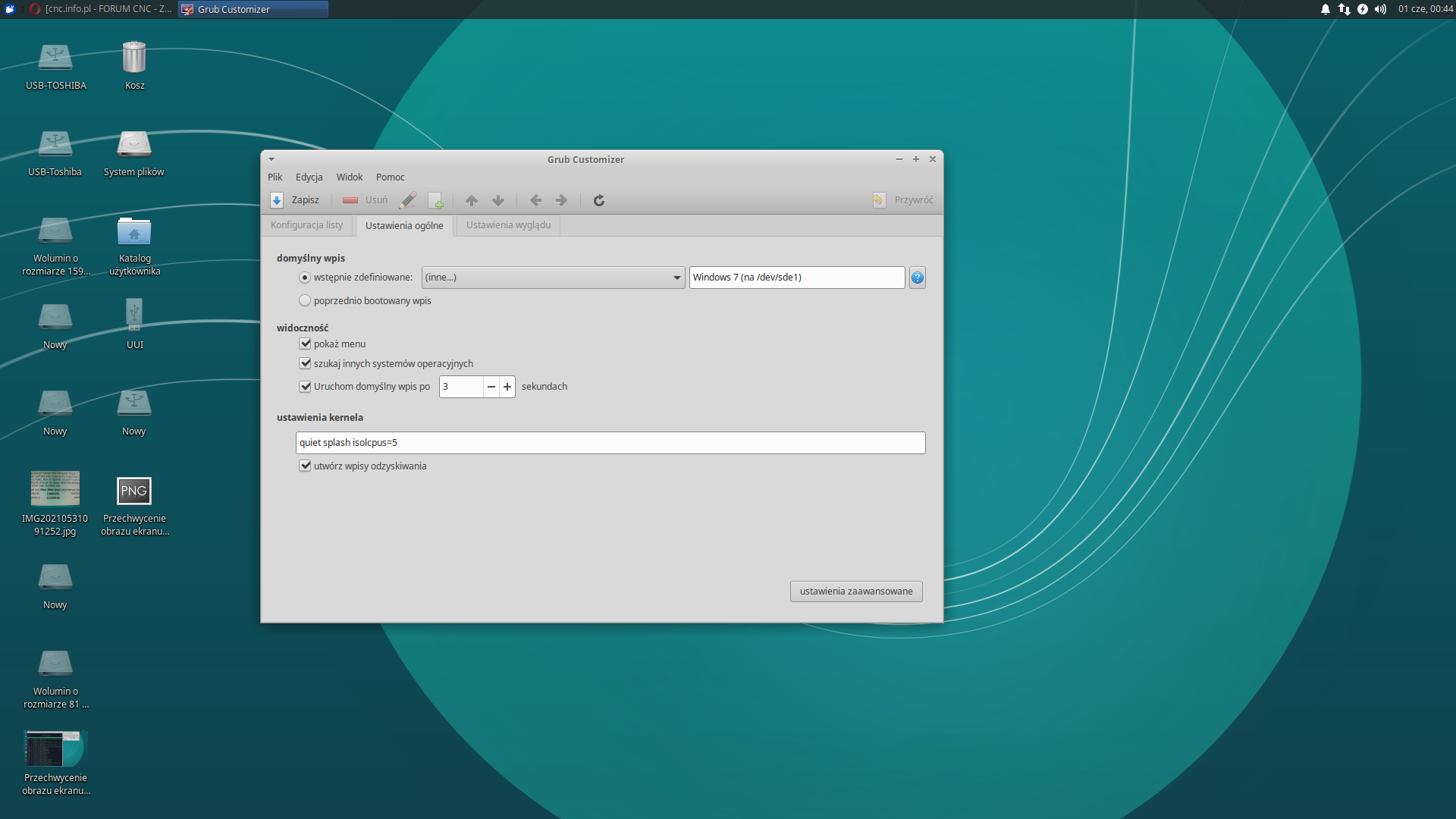Click the power manager tray icon

[1363, 9]
